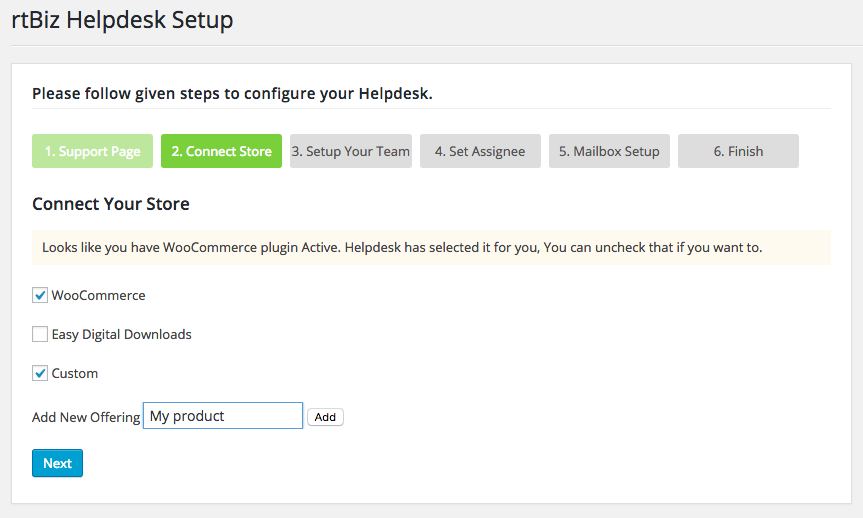This screenshot has width=863, height=518.
Task: Click the Connect Your Store heading
Action: pos(111,204)
